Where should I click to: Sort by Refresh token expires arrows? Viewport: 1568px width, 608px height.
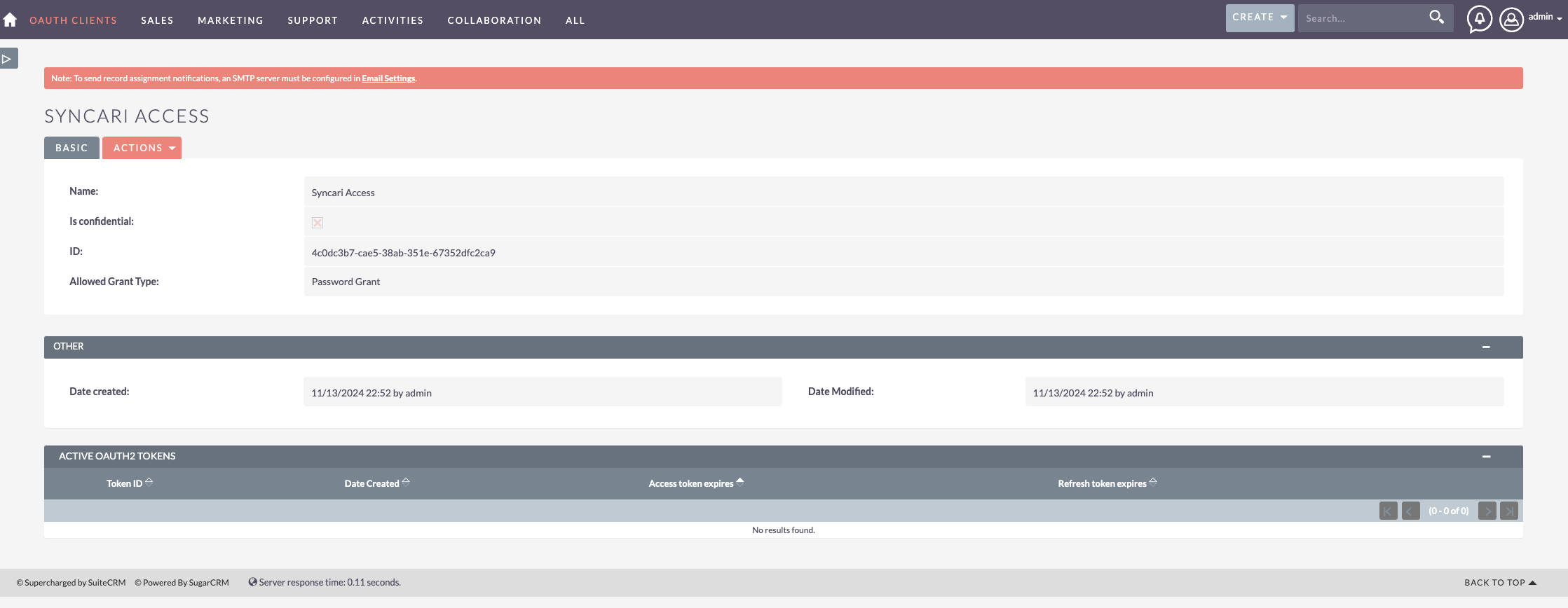[x=1153, y=482]
